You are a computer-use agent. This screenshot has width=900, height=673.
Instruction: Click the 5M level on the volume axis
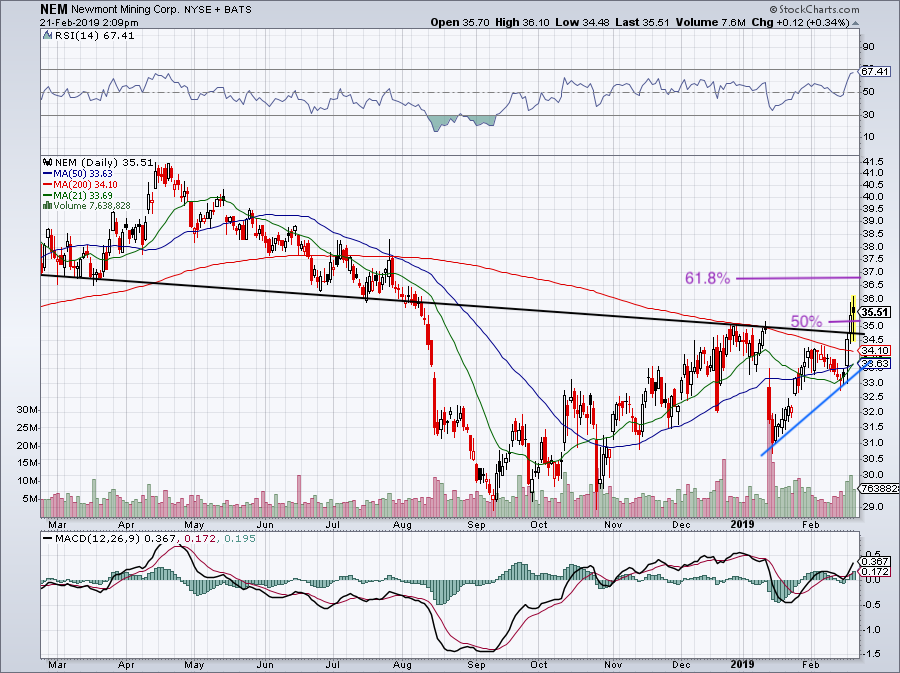click(x=30, y=499)
